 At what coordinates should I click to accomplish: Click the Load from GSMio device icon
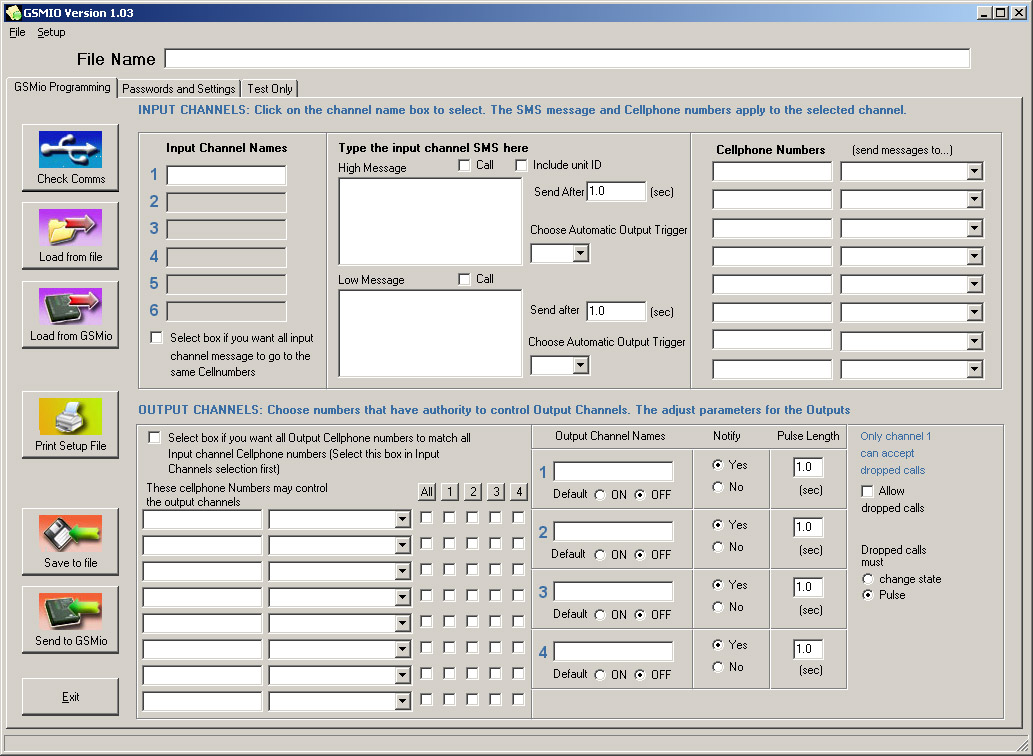coord(70,306)
